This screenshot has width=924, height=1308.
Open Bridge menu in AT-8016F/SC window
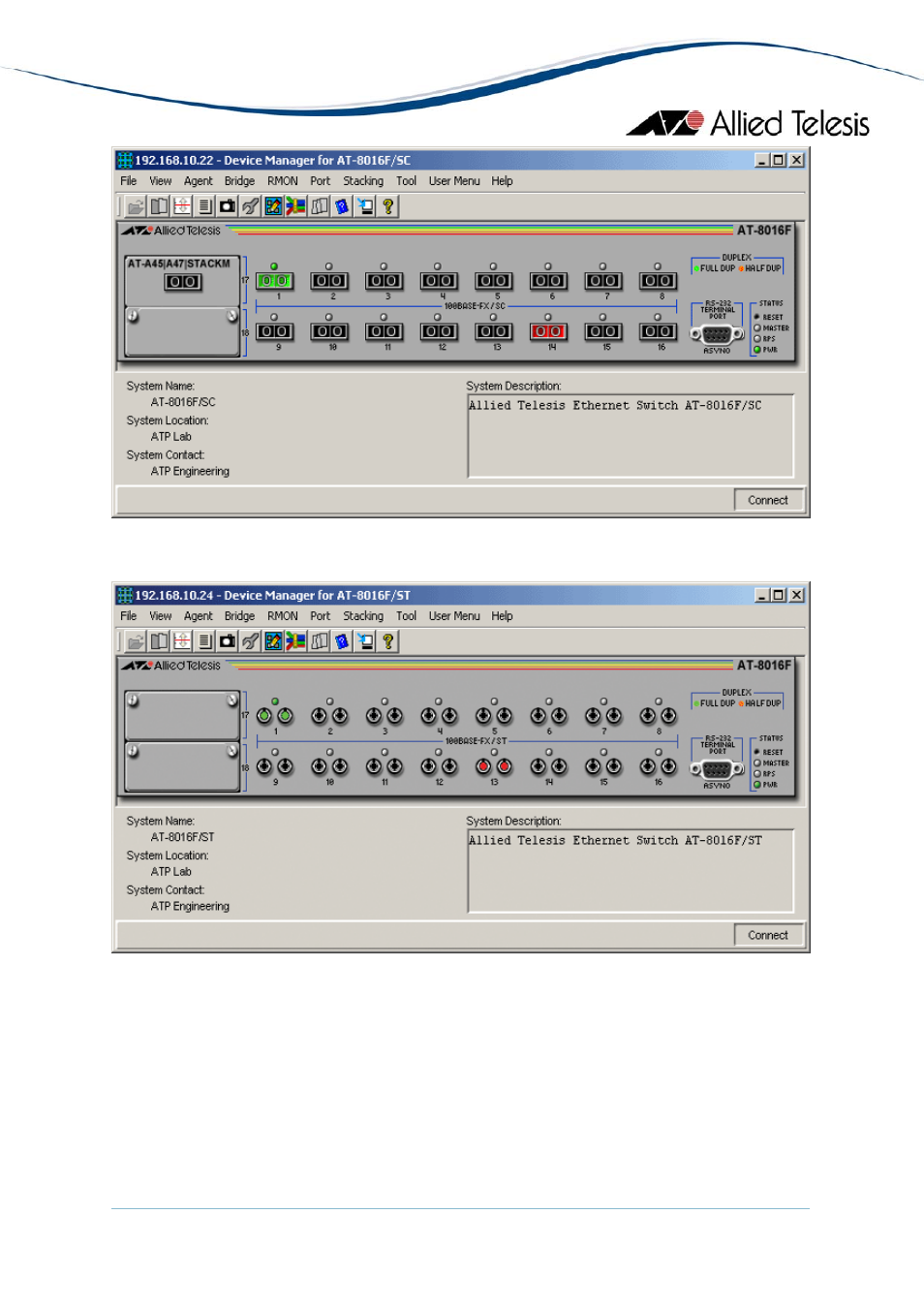click(x=239, y=181)
